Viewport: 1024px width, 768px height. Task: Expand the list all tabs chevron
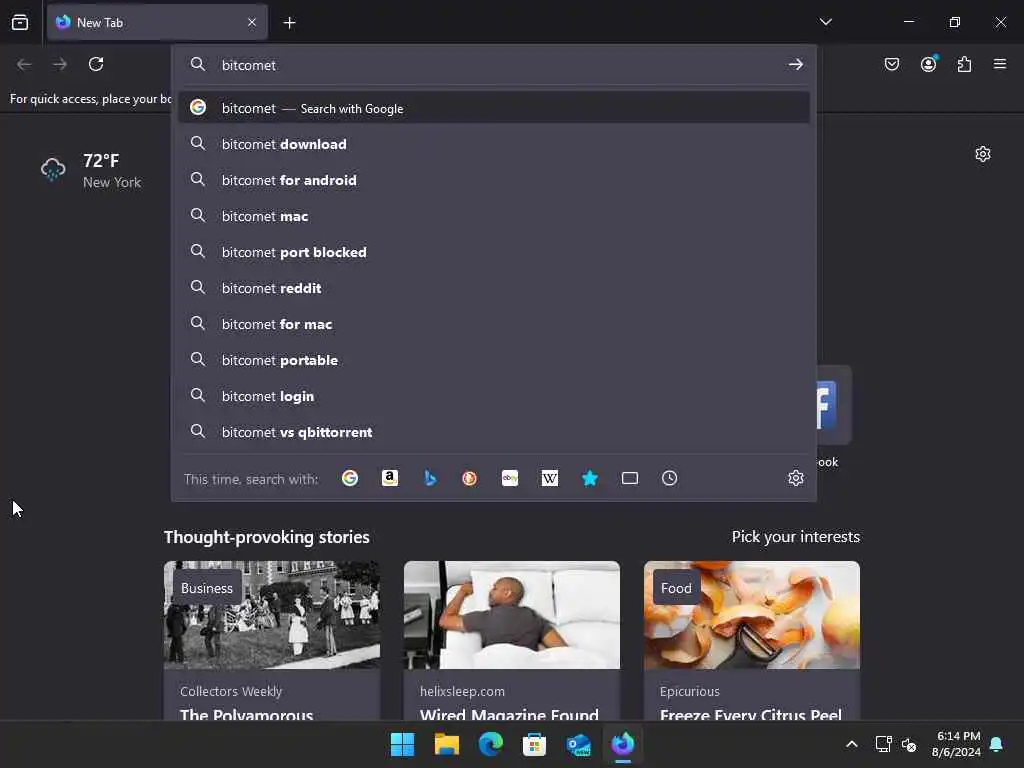tap(825, 22)
